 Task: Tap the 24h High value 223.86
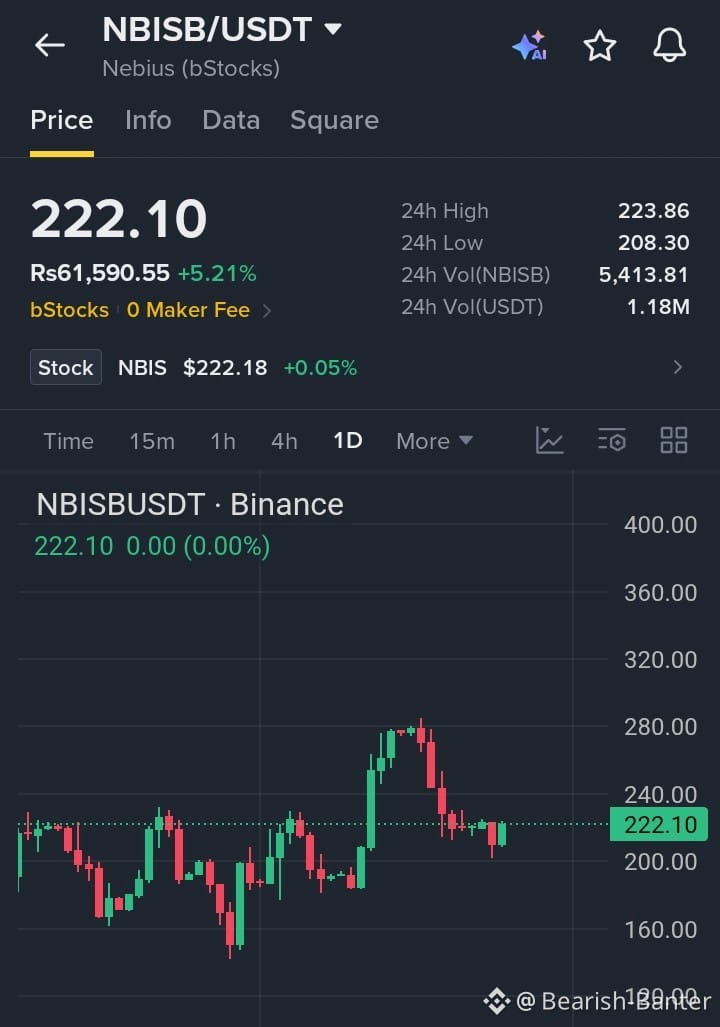[x=653, y=211]
